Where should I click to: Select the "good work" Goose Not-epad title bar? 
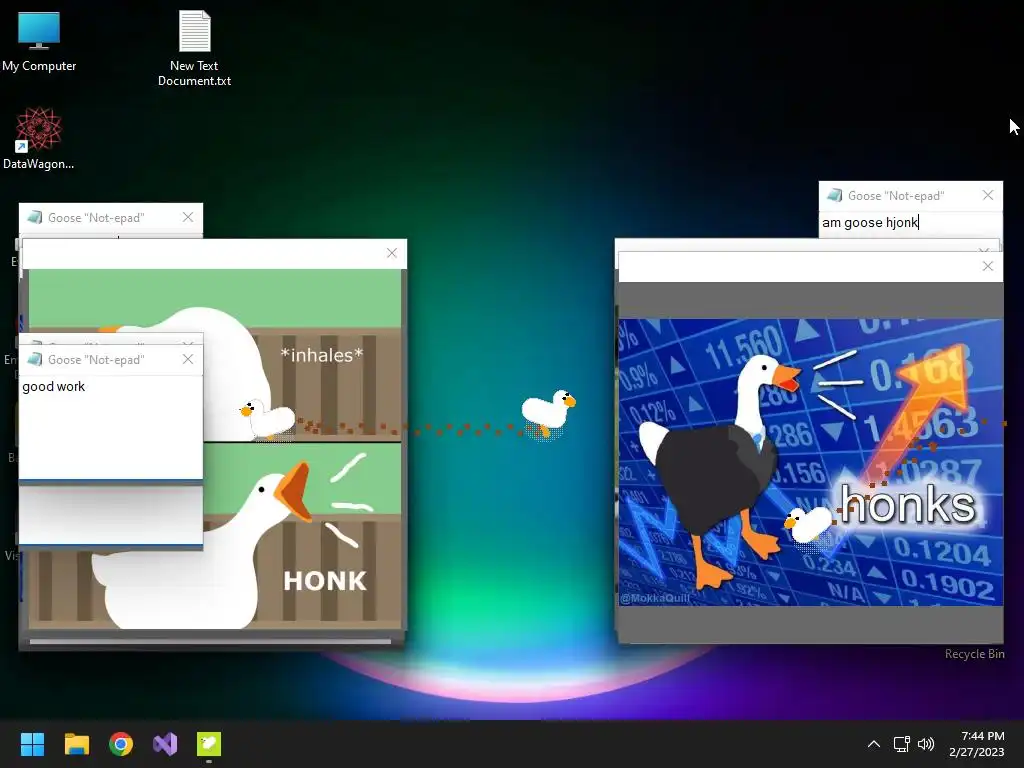(111, 359)
